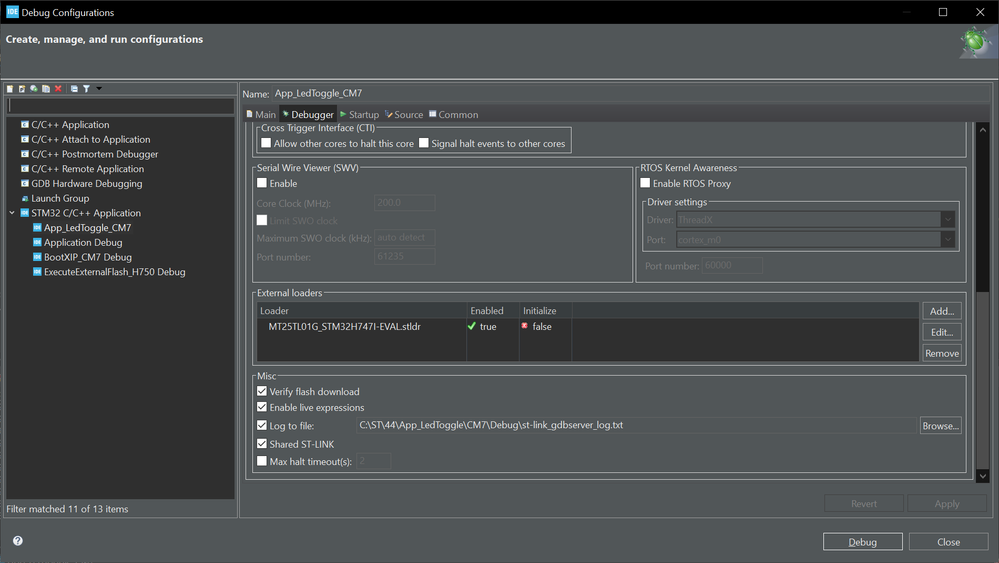Click the Apply button
The width and height of the screenshot is (999, 563).
tap(947, 503)
